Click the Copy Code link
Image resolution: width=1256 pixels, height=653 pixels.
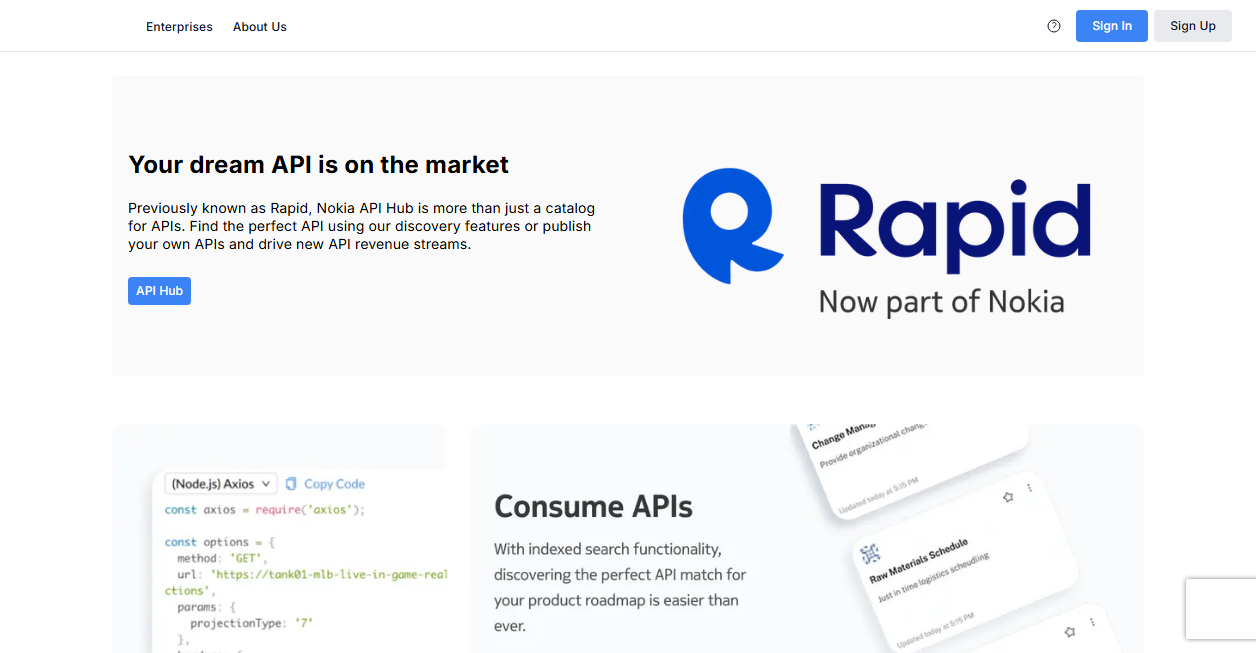click(x=334, y=484)
